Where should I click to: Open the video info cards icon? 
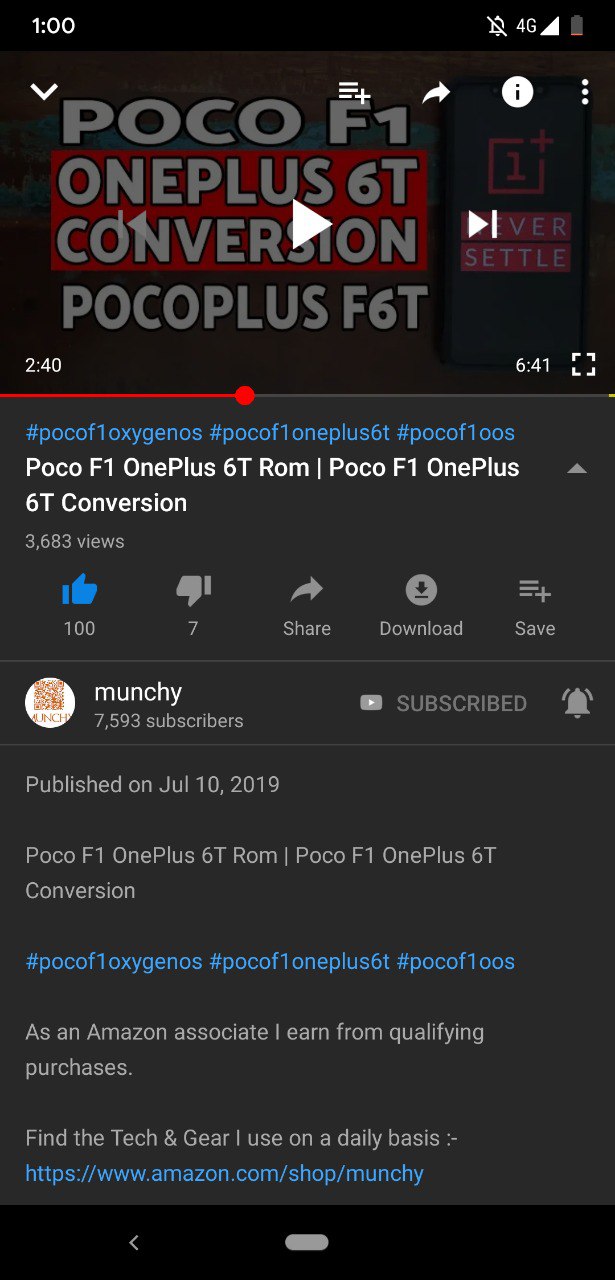(517, 92)
